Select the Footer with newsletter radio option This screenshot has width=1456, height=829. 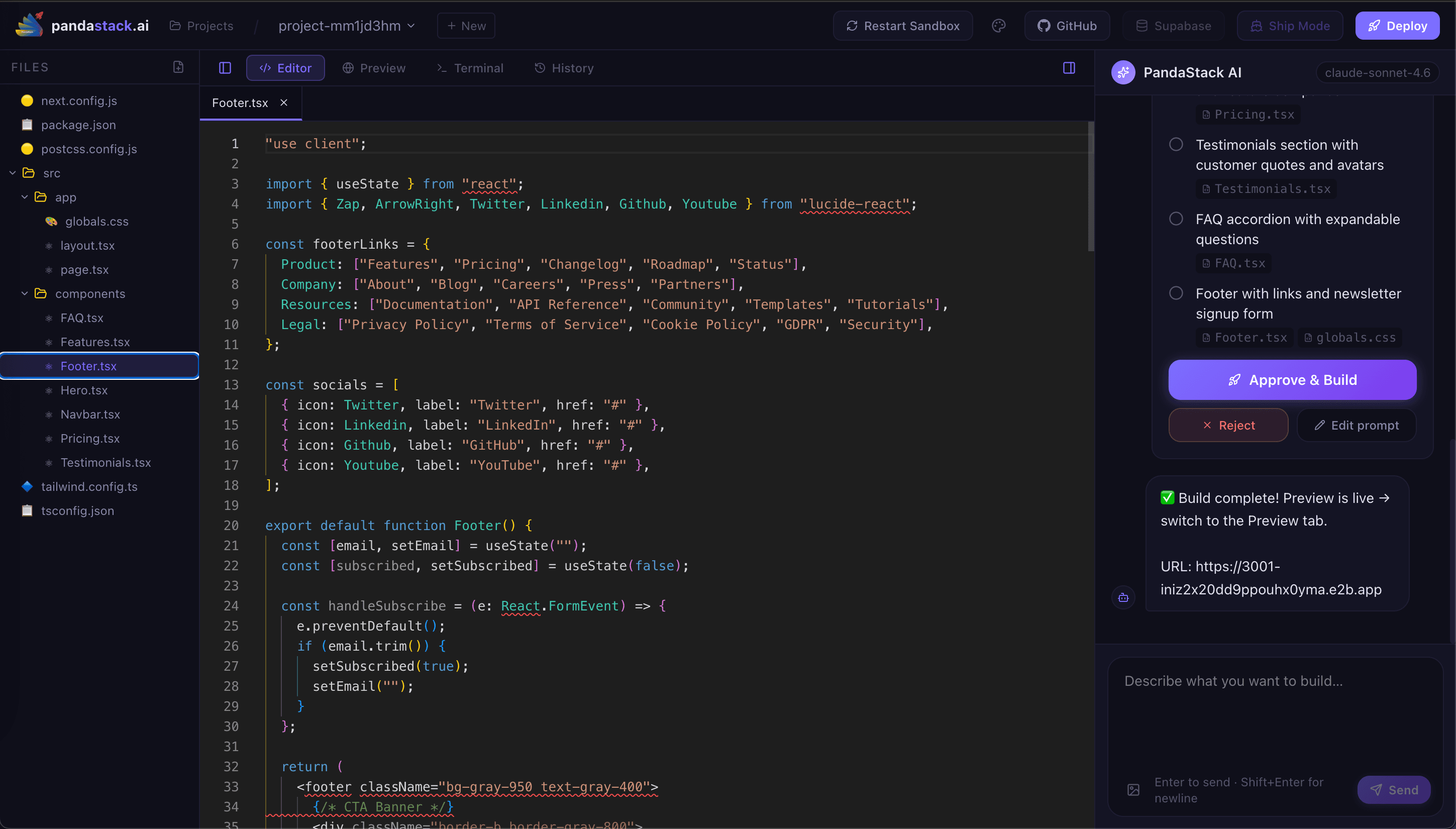click(1177, 292)
